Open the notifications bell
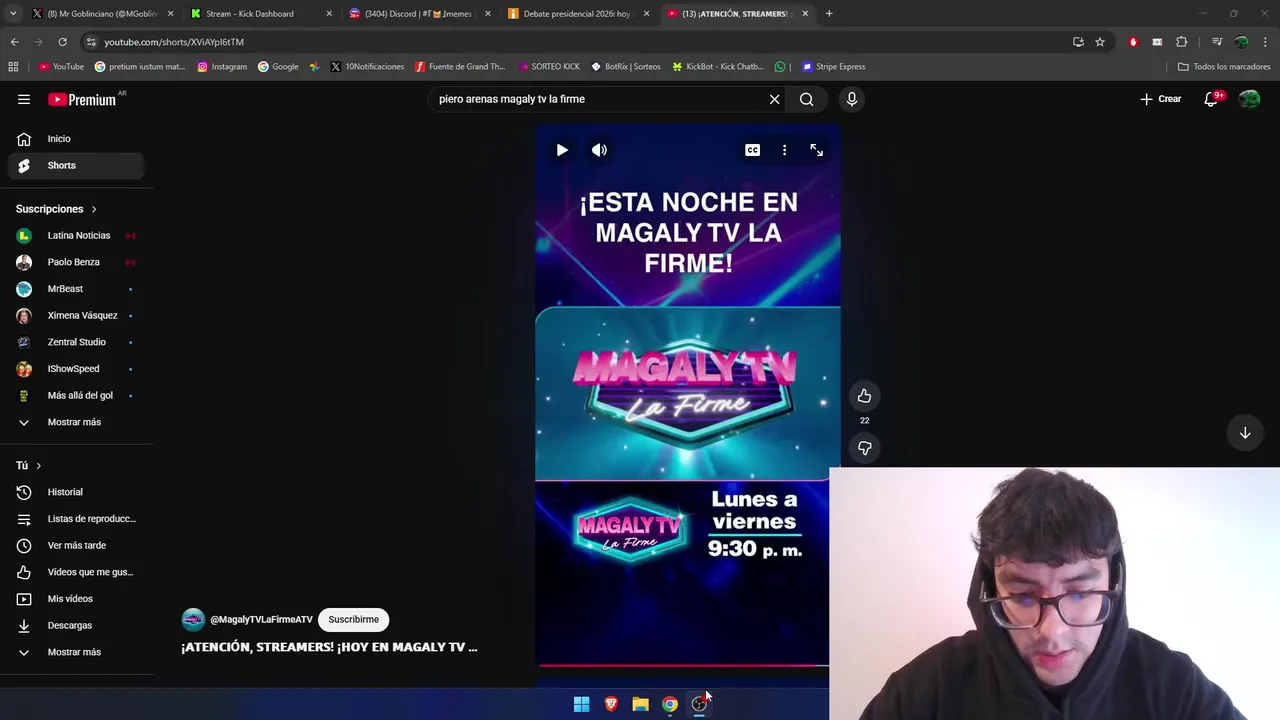Screen dimensions: 1280x720 (1211, 99)
